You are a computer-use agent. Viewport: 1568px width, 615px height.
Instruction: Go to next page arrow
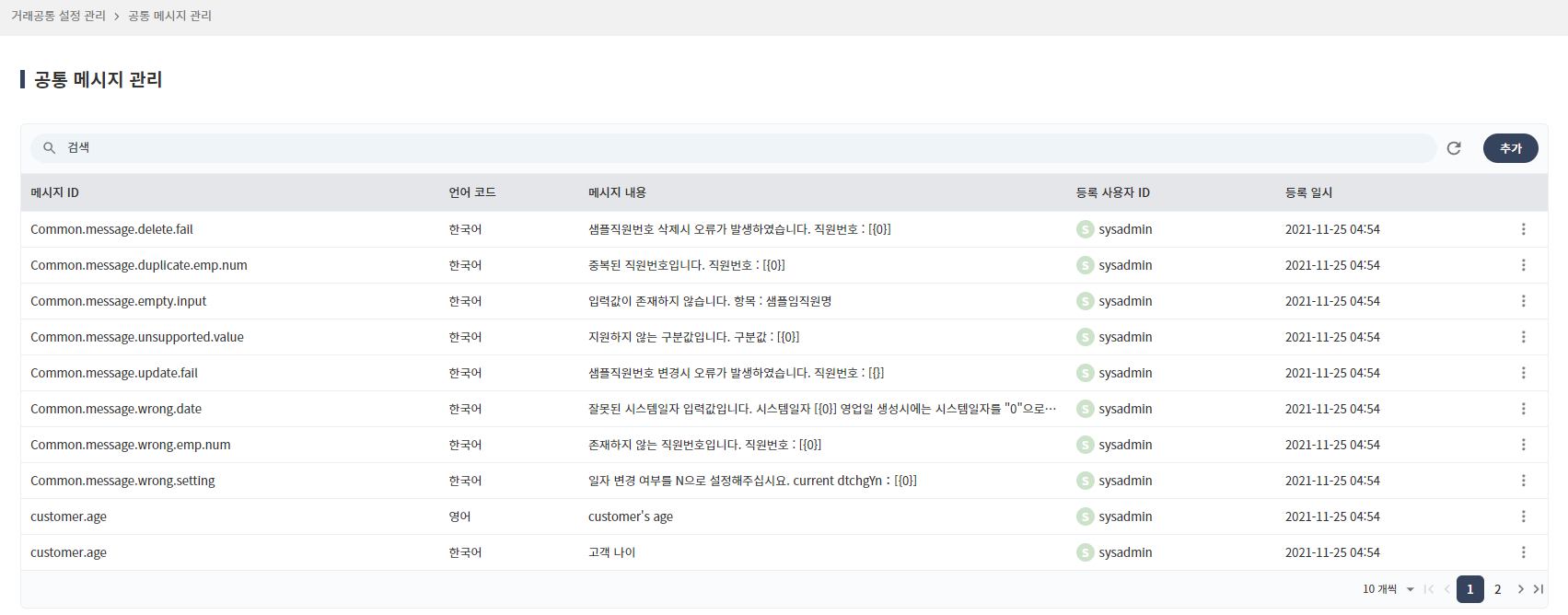click(1520, 589)
